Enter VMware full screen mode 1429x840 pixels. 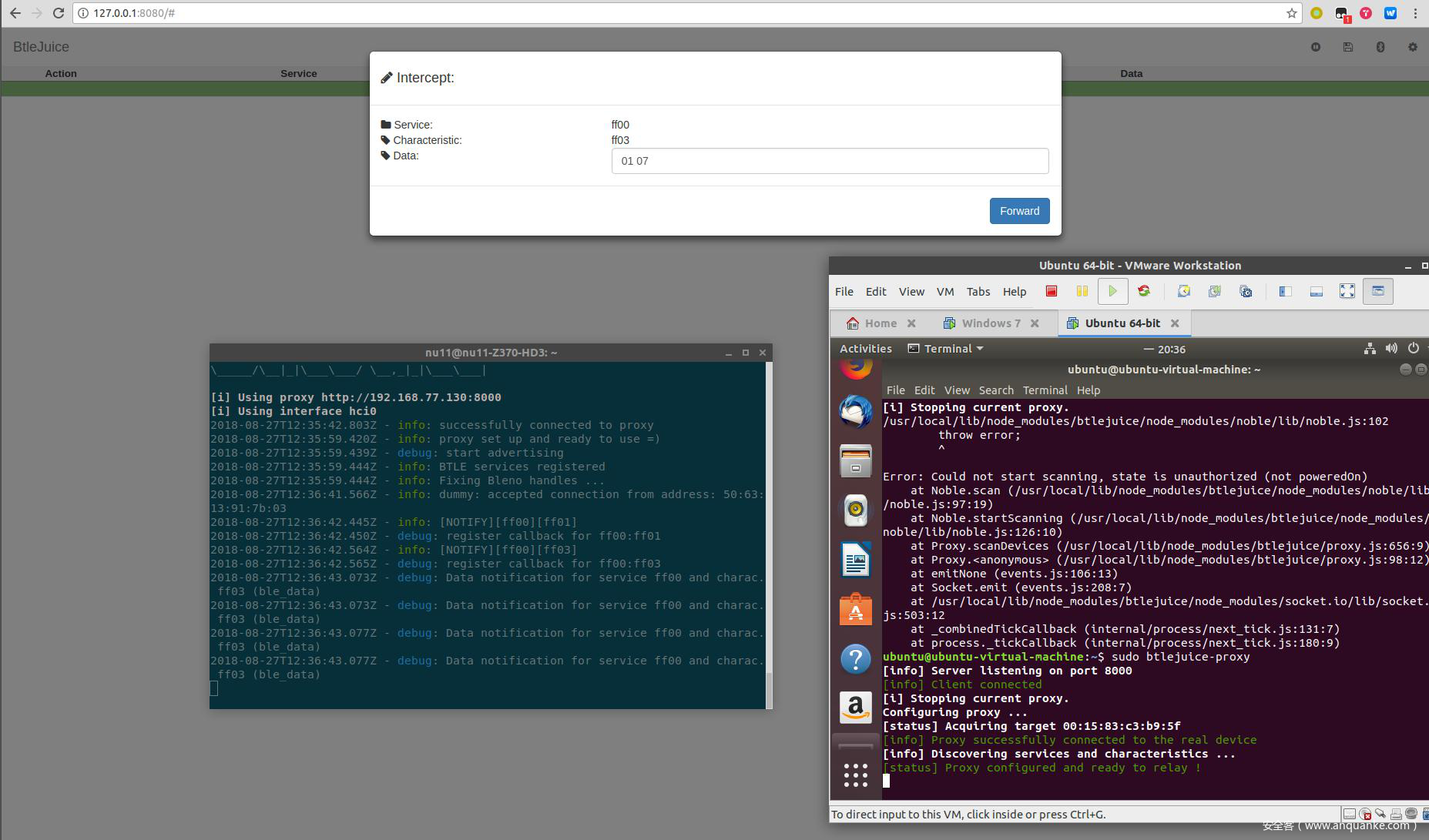click(1347, 291)
